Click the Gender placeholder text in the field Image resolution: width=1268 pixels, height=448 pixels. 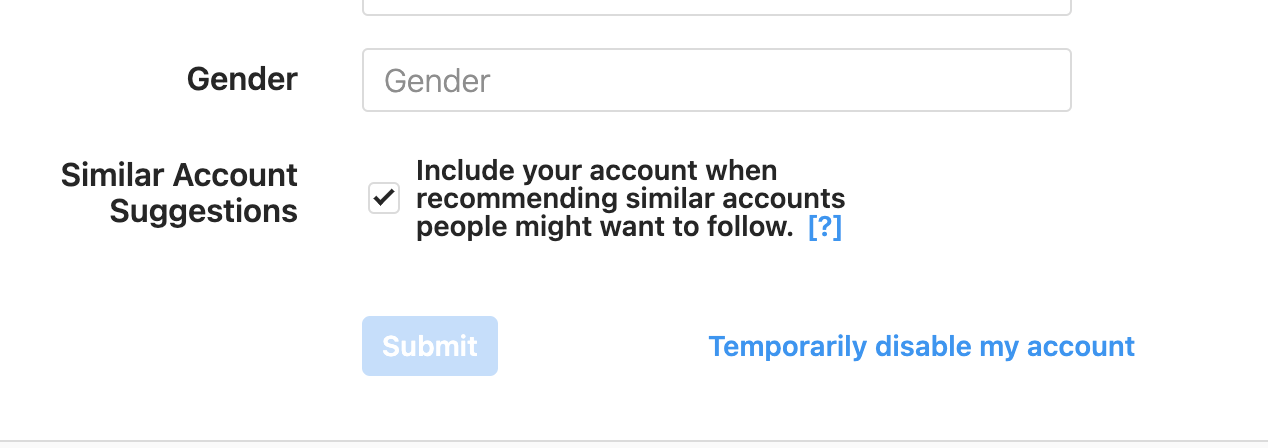click(x=437, y=81)
